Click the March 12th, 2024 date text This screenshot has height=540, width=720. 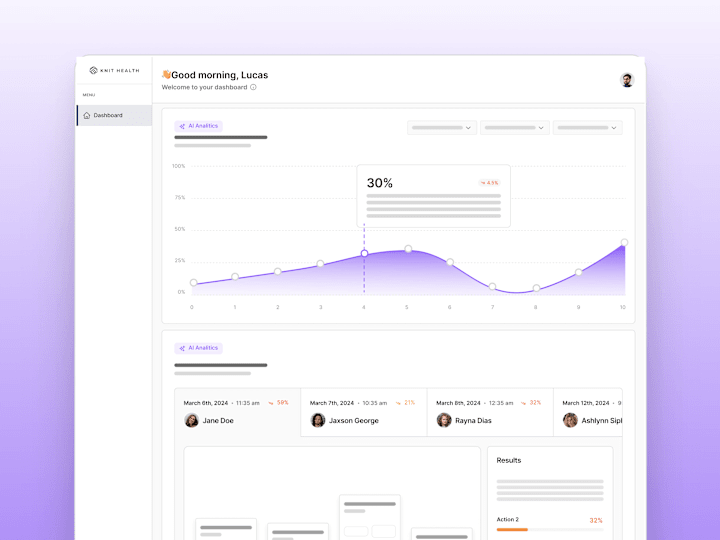(586, 403)
